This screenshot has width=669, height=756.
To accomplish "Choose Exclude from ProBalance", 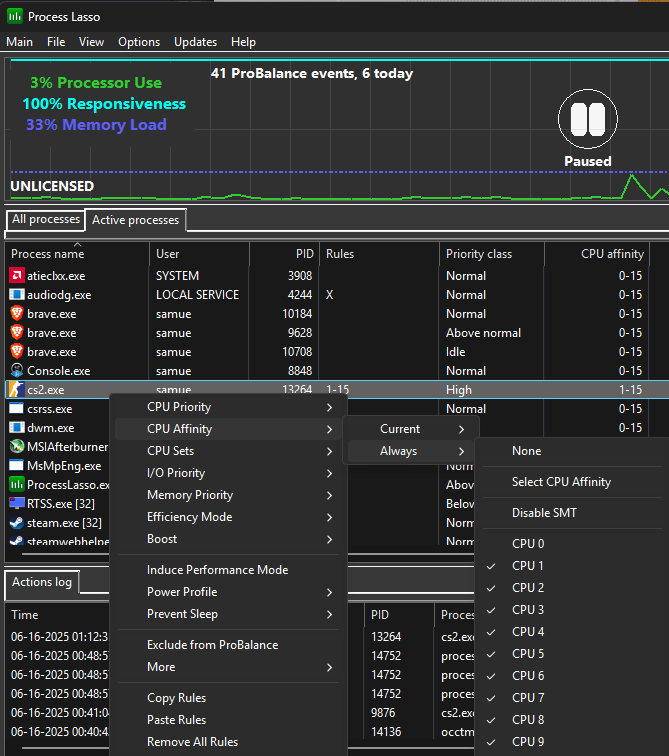I will pyautogui.click(x=228, y=645).
